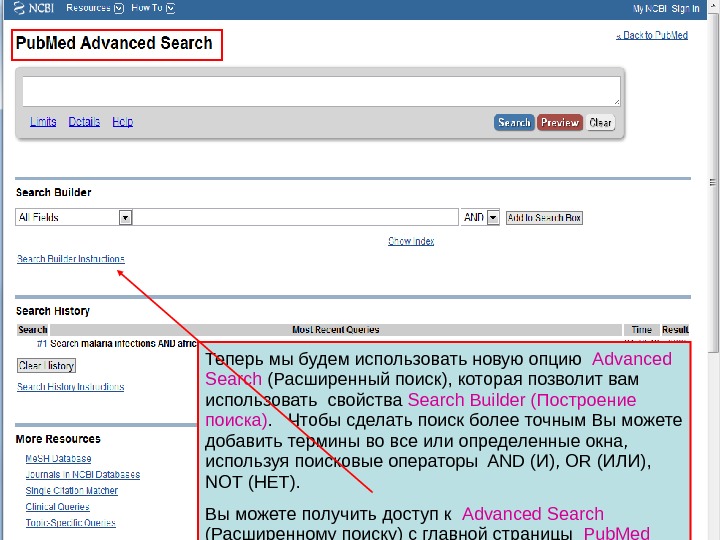Click the NCBI logo icon
720x540 pixels.
coord(19,8)
